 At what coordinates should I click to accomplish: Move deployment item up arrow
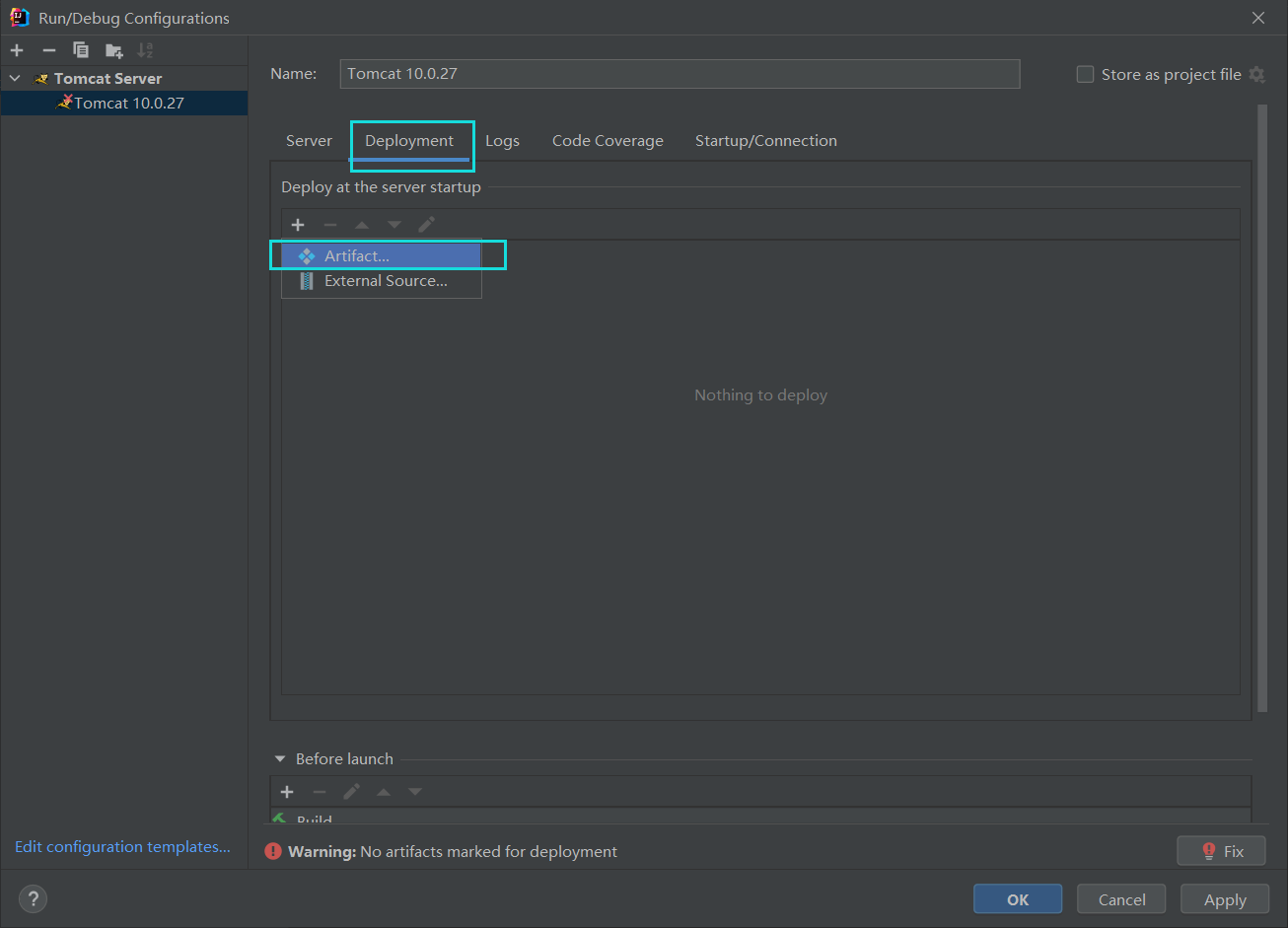pyautogui.click(x=362, y=225)
